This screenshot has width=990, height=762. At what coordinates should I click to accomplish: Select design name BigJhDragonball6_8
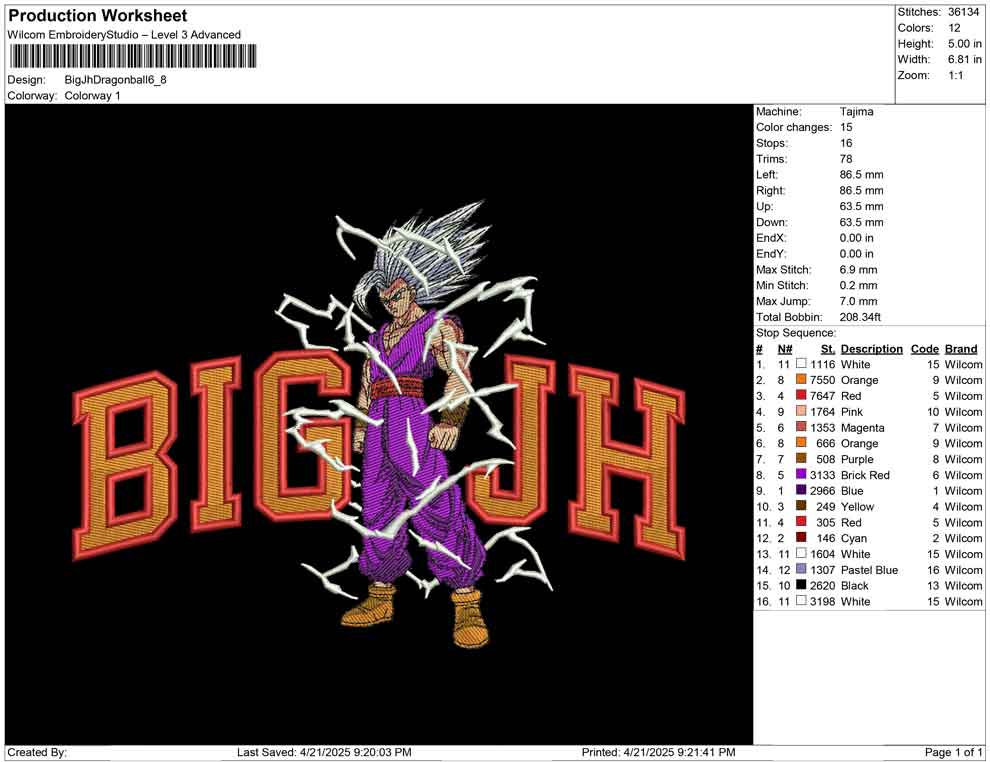coord(116,80)
